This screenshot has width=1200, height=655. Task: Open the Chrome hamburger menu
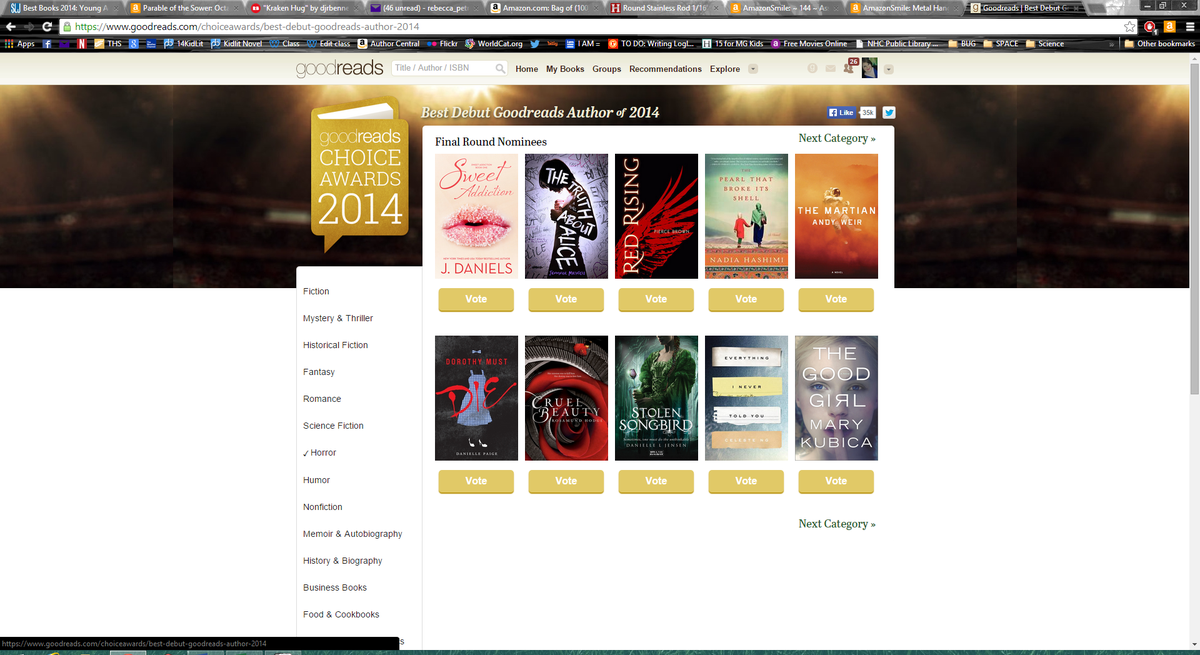click(1188, 27)
